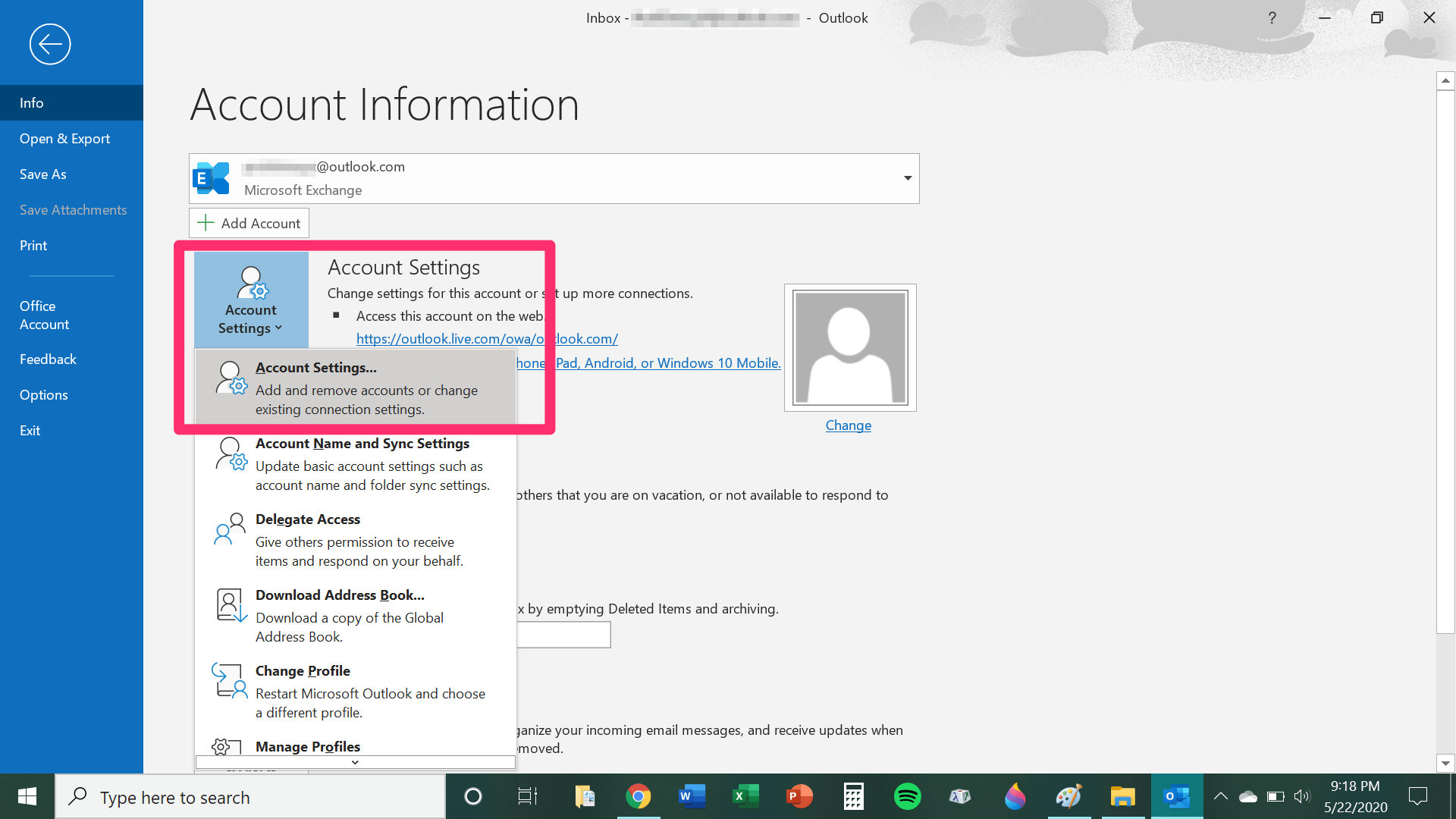Click the back arrow circle icon

click(x=50, y=44)
